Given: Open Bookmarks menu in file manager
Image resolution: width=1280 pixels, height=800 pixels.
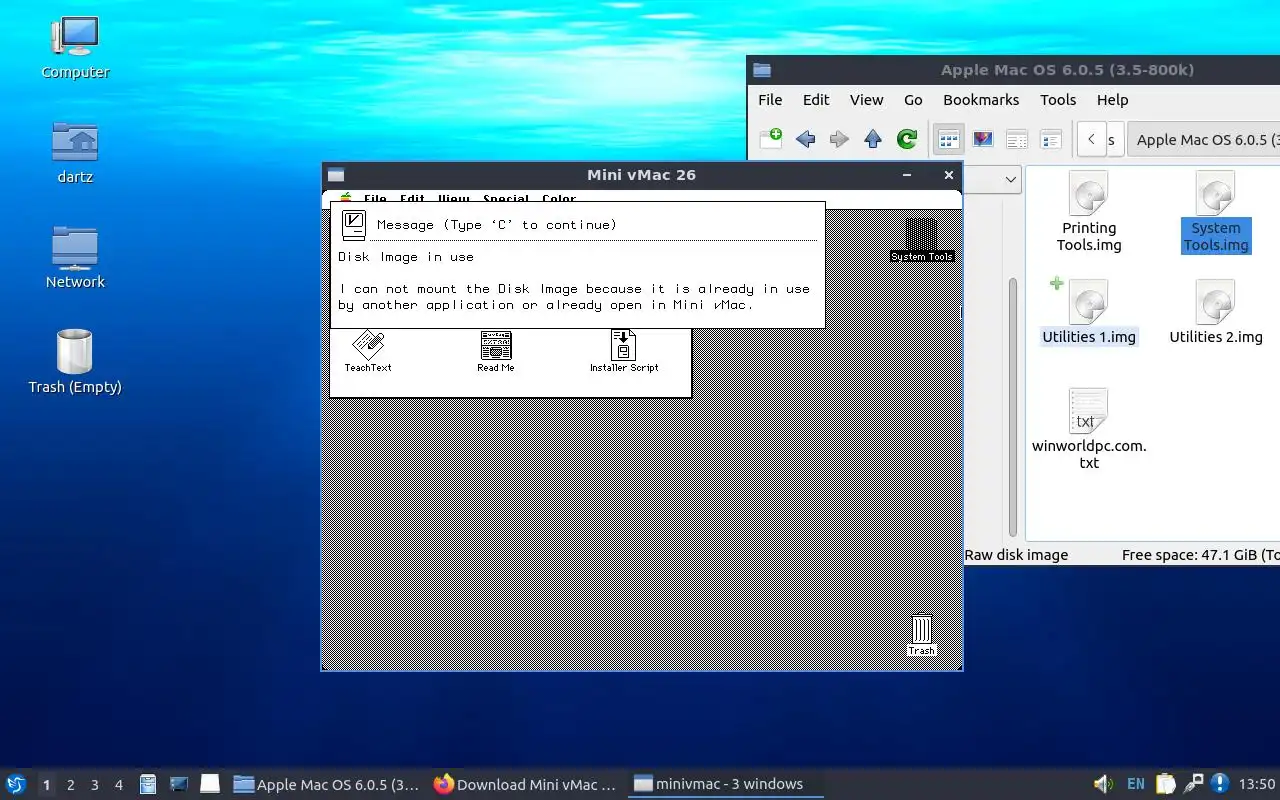Looking at the screenshot, I should click(981, 100).
